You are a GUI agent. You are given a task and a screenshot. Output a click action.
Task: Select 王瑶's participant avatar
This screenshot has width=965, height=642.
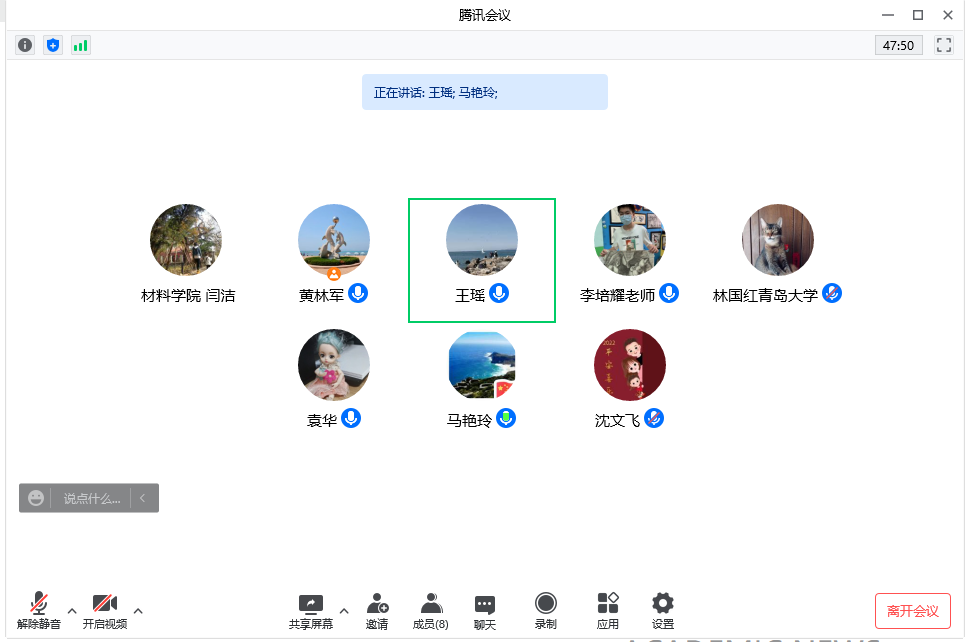click(482, 240)
